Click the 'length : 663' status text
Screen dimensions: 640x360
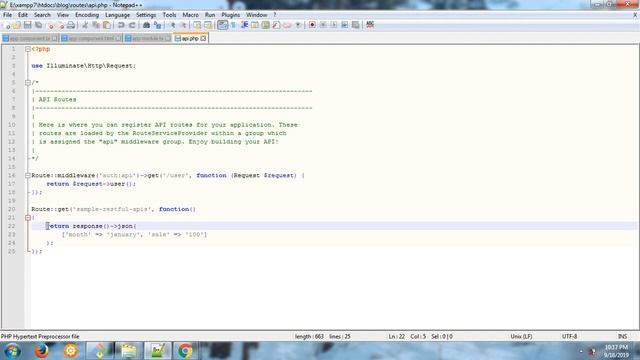coord(309,337)
